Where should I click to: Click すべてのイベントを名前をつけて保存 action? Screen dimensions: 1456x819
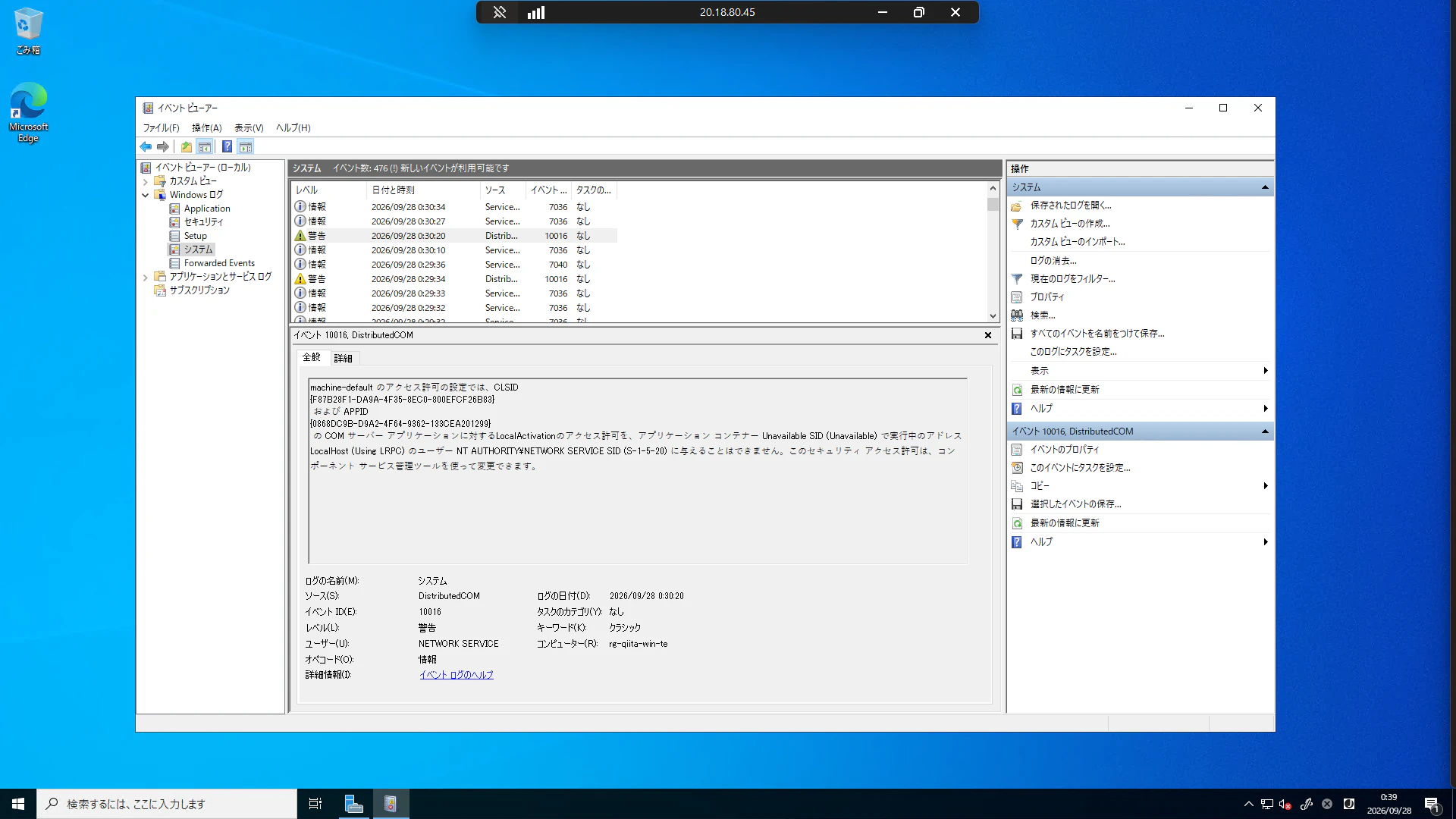[1097, 334]
